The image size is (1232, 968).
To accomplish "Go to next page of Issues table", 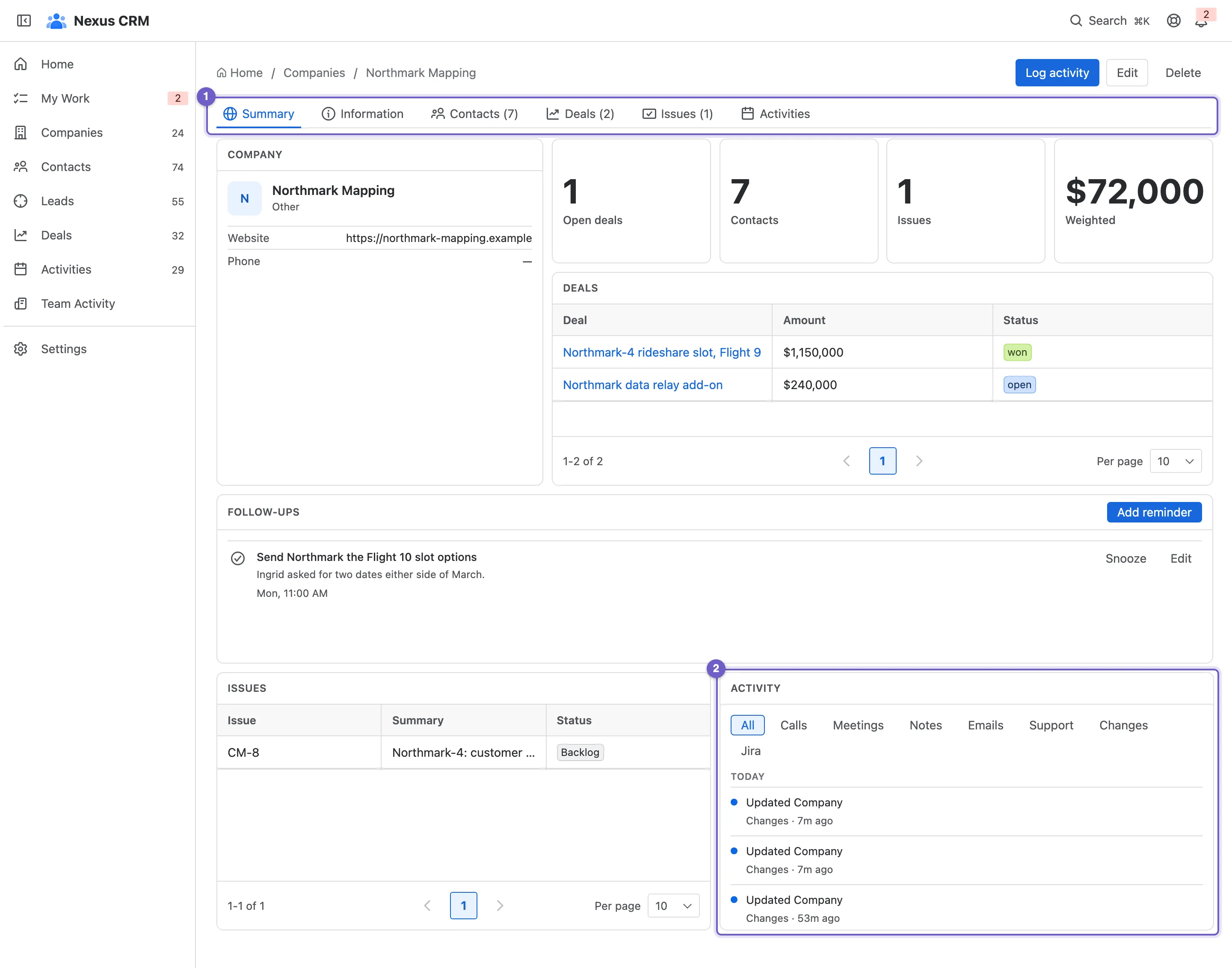I will tap(500, 906).
